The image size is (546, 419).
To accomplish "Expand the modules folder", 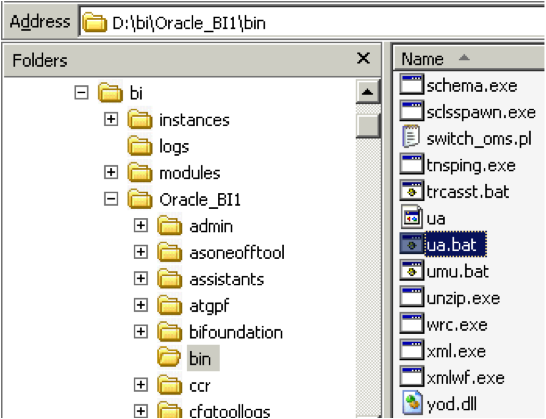I will pos(111,172).
